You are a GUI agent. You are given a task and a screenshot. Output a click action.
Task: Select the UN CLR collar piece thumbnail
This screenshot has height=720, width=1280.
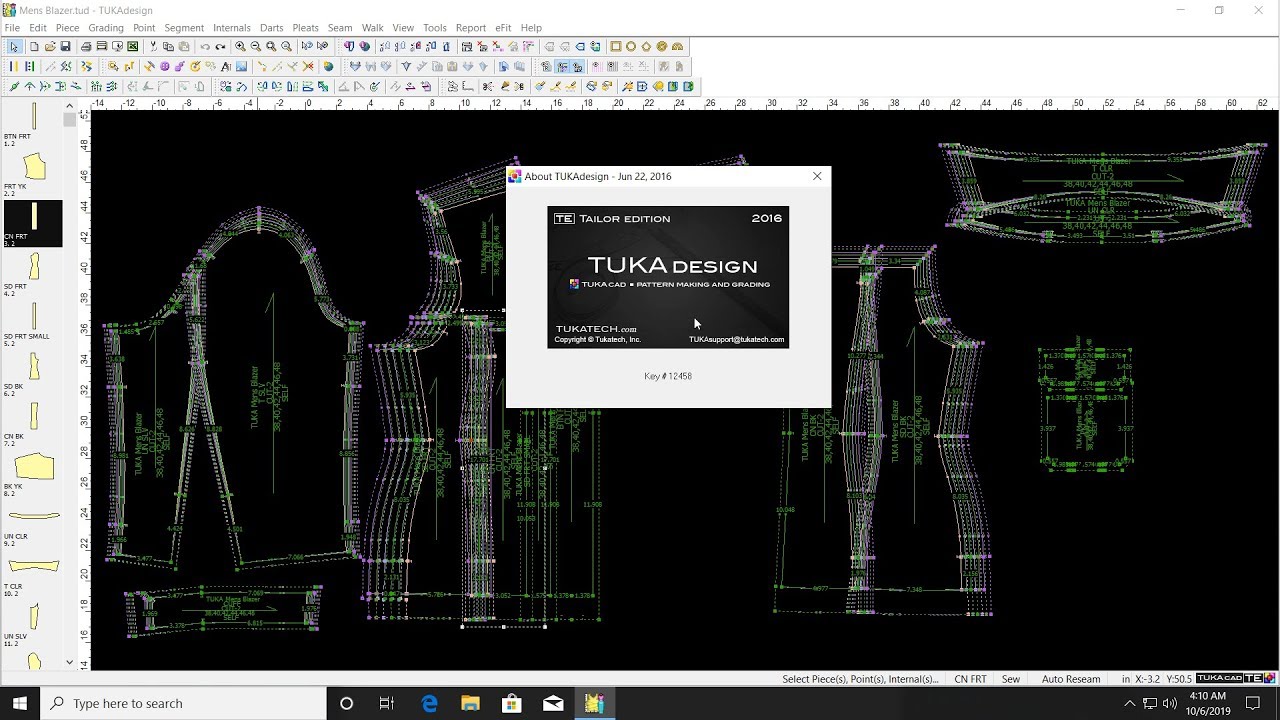[x=34, y=516]
